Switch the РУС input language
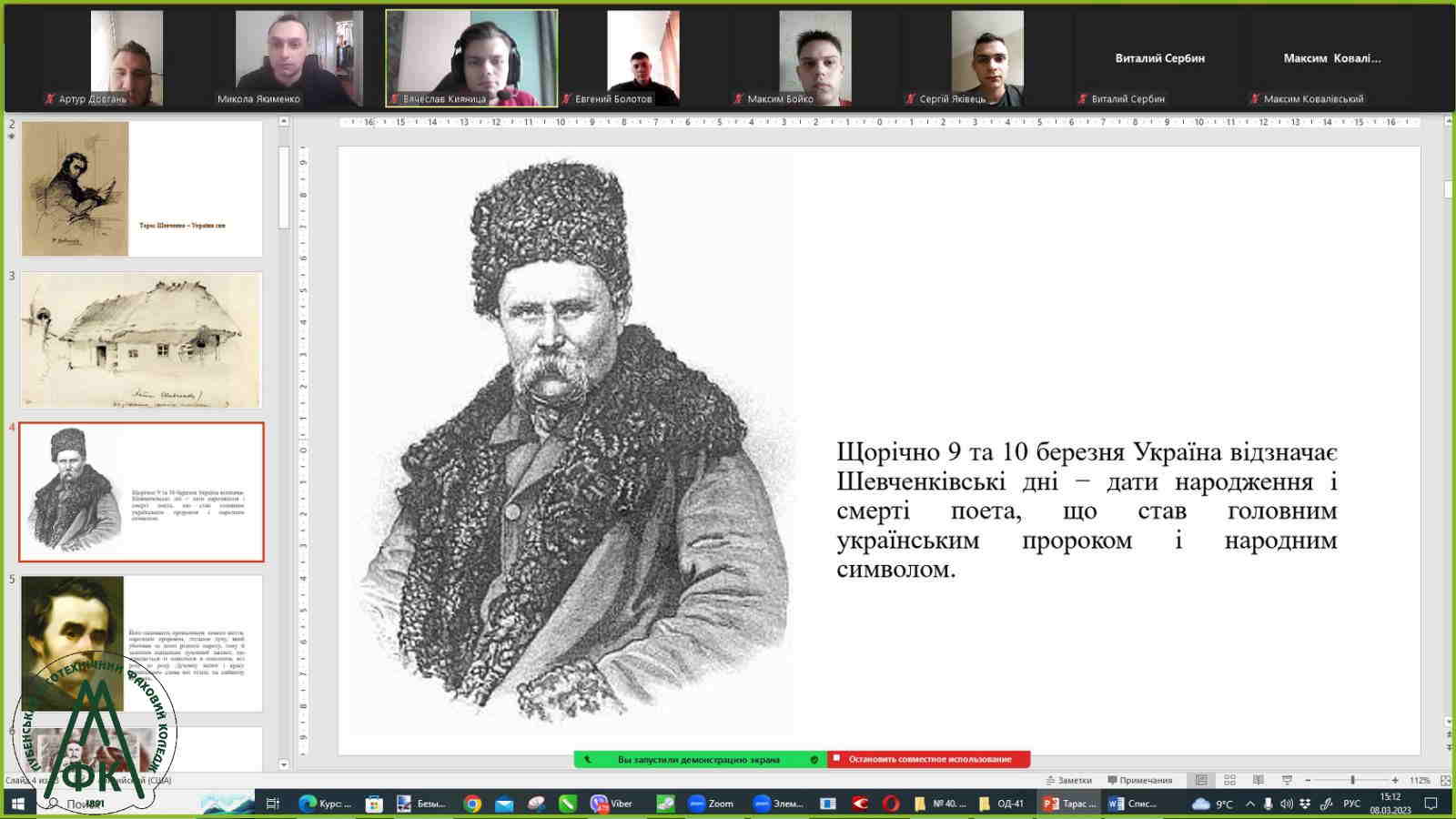The height and width of the screenshot is (819, 1456). (1351, 804)
